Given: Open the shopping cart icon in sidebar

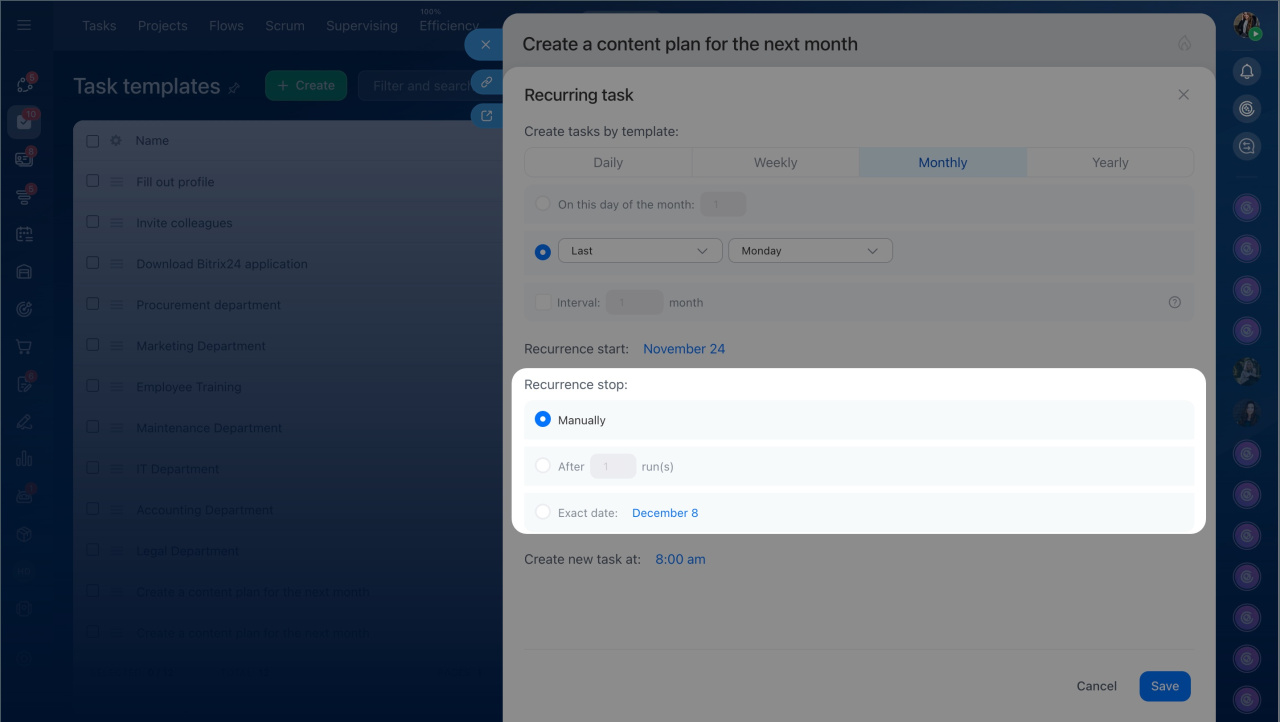Looking at the screenshot, I should 24,347.
